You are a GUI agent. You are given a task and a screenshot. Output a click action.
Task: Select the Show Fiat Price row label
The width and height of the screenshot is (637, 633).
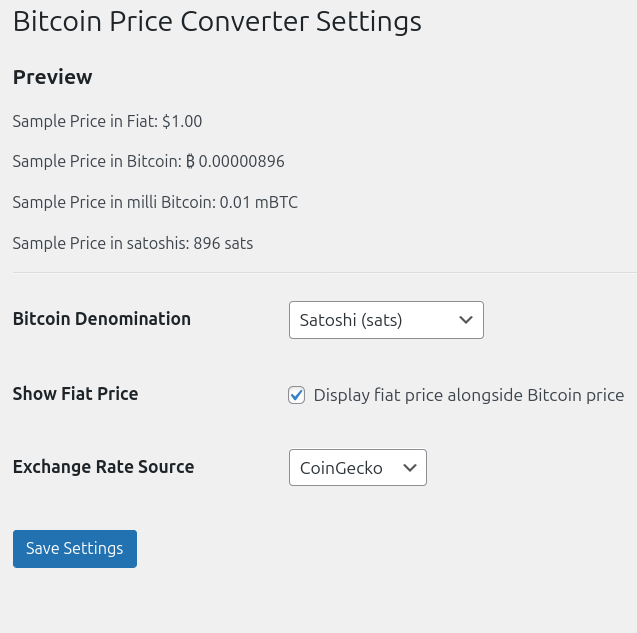point(75,394)
